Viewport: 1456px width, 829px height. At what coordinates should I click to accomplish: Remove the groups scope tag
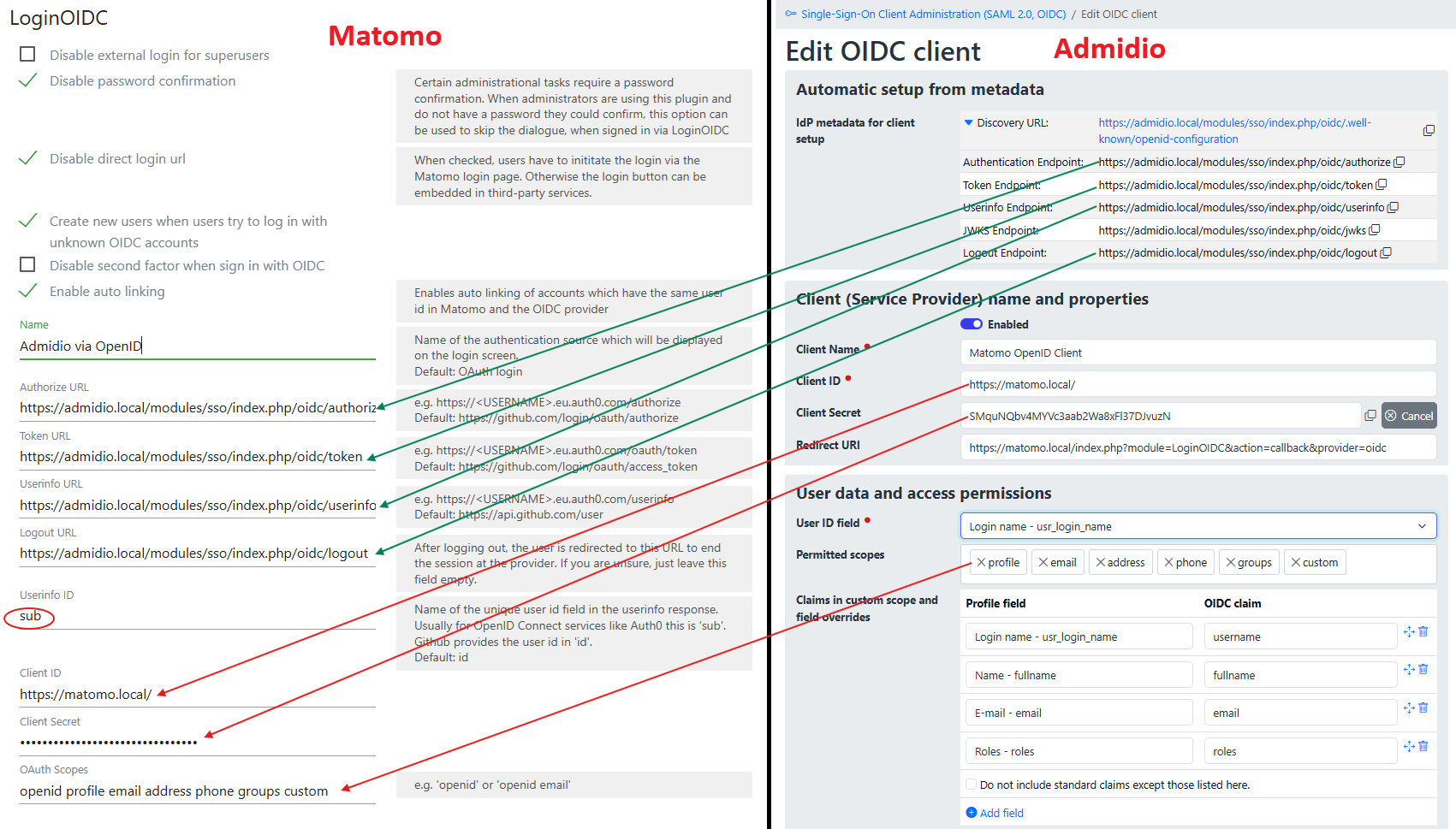coord(1231,562)
